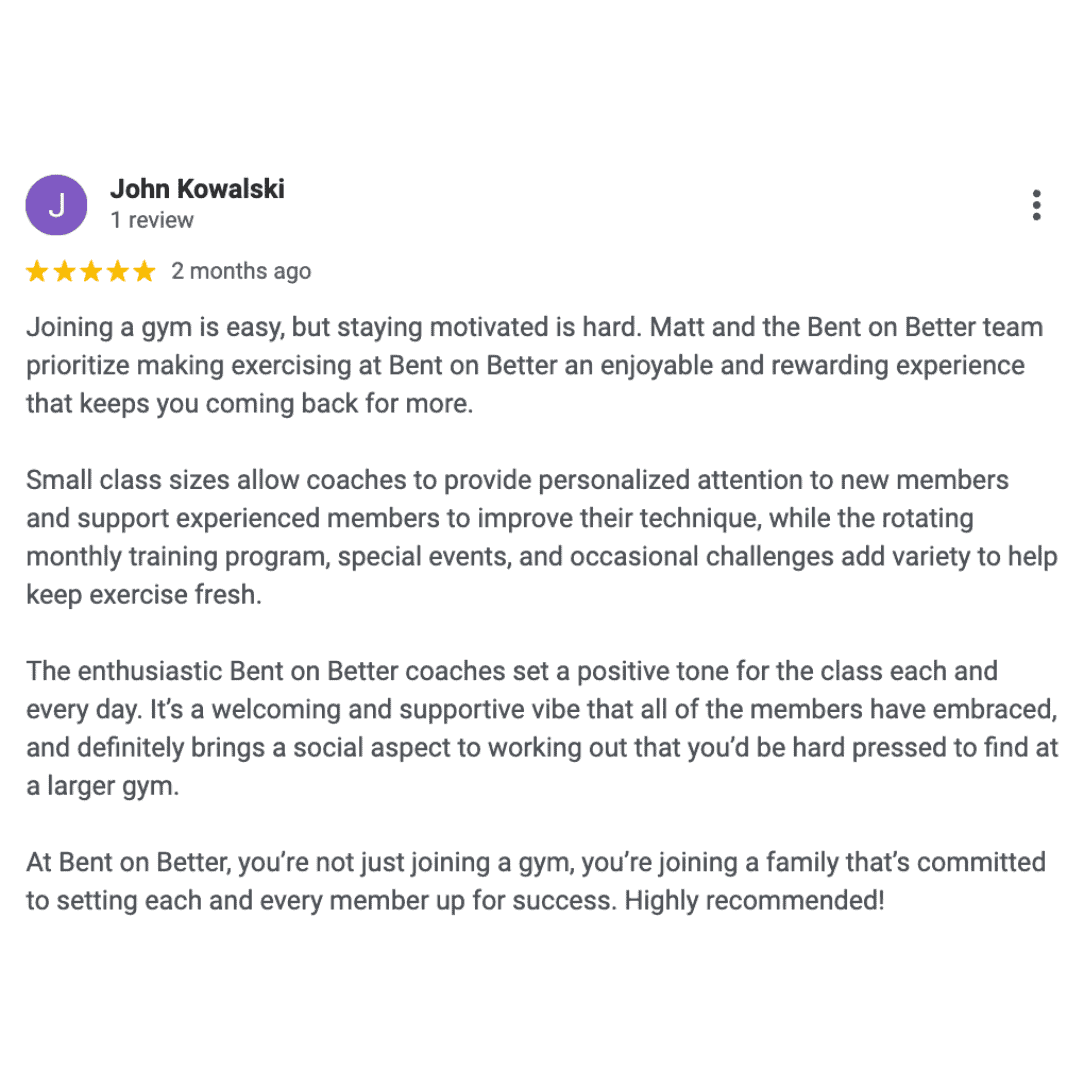Click the 'keep exercise fresh.' line
This screenshot has width=1080, height=1080.
pos(143,595)
